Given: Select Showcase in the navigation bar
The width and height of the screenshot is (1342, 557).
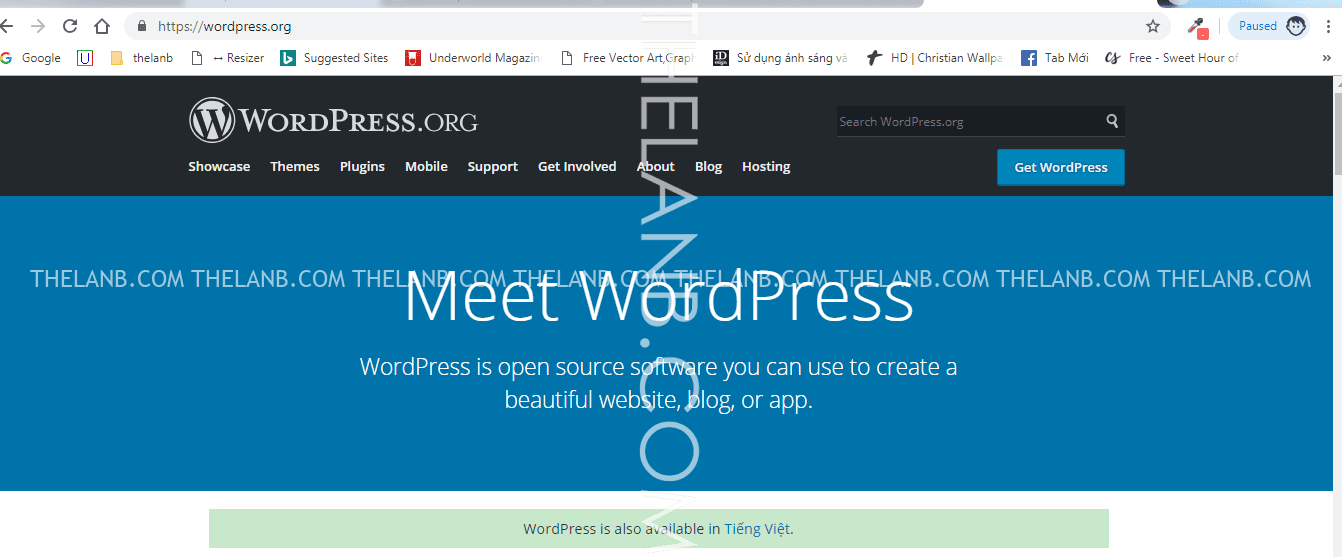Looking at the screenshot, I should [219, 167].
